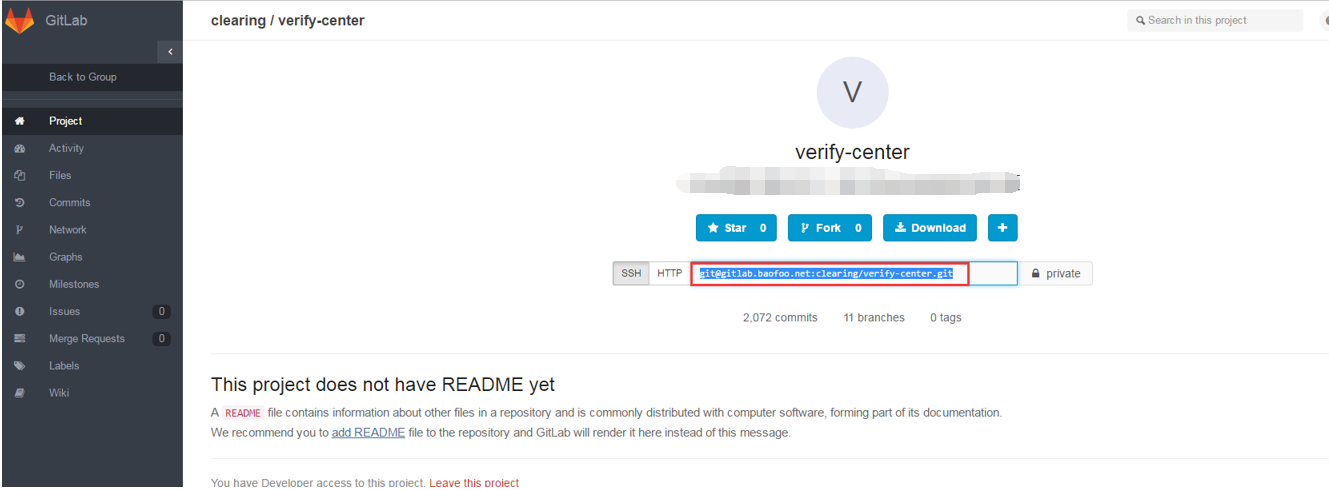Screen dimensions: 1329x490
Task: Click the GitLab fox logo
Action: pyautogui.click(x=20, y=20)
